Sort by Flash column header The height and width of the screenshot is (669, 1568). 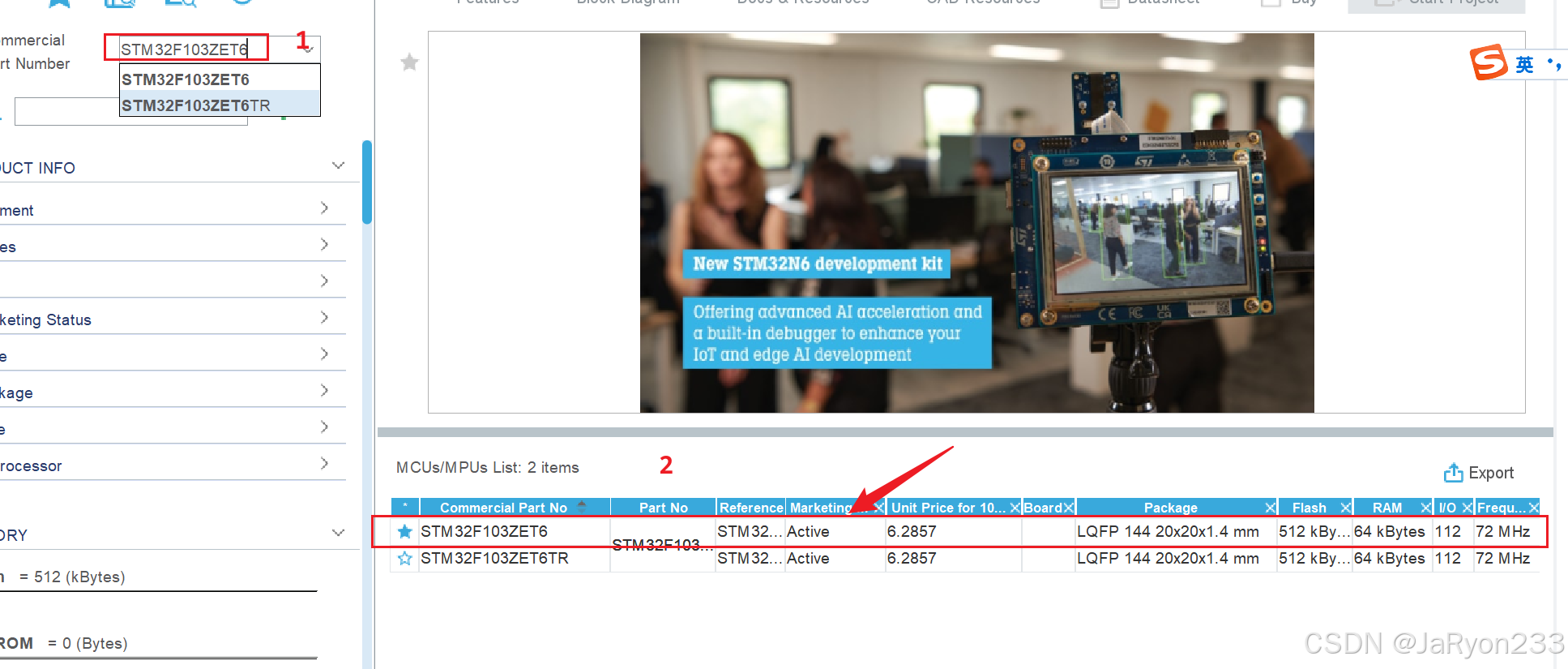pyautogui.click(x=1309, y=508)
